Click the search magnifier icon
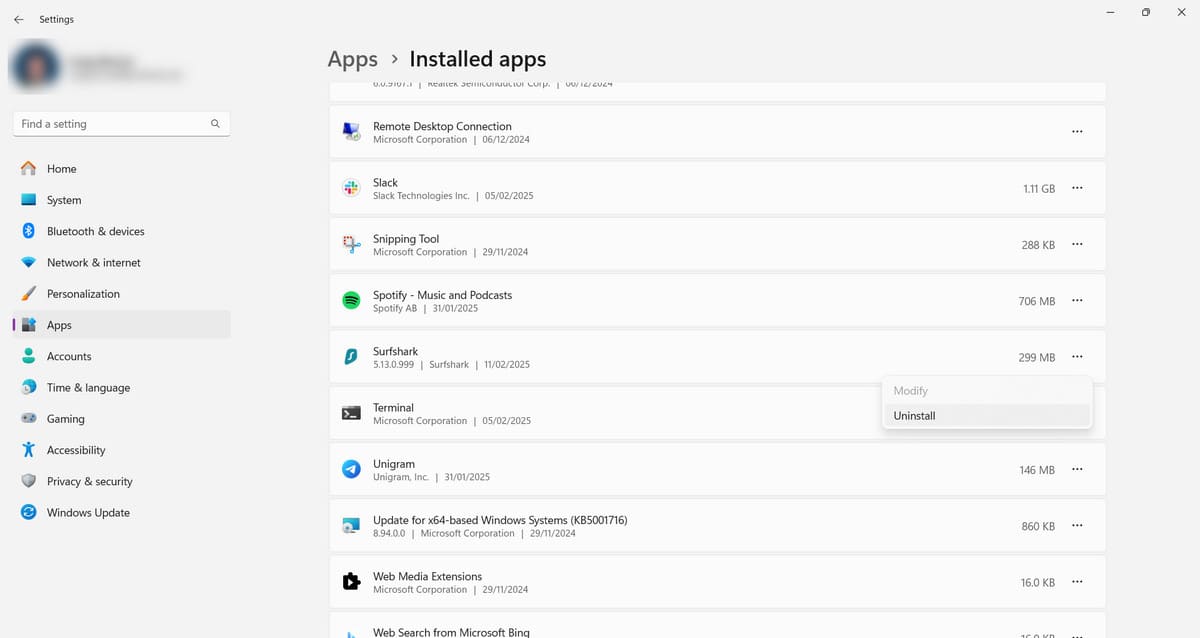The height and width of the screenshot is (638, 1200). click(215, 124)
